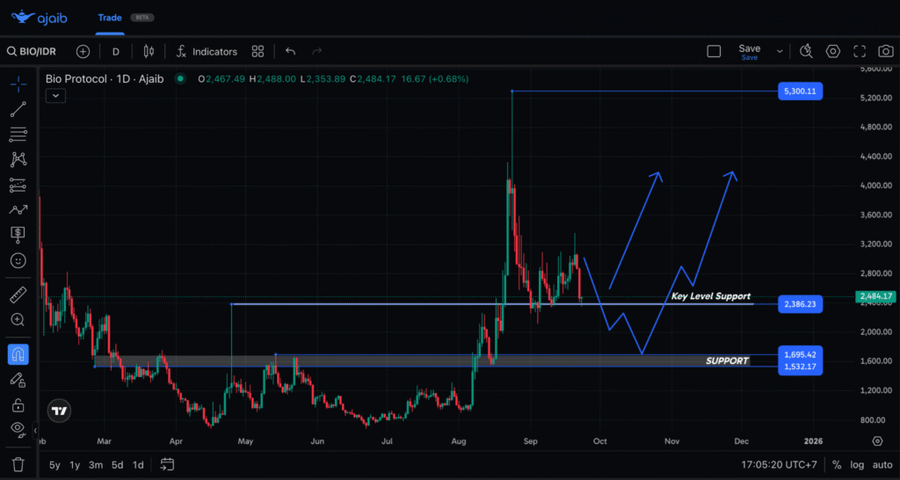The width and height of the screenshot is (900, 480).
Task: Click the current price tag 2,484.17
Action: 876,296
